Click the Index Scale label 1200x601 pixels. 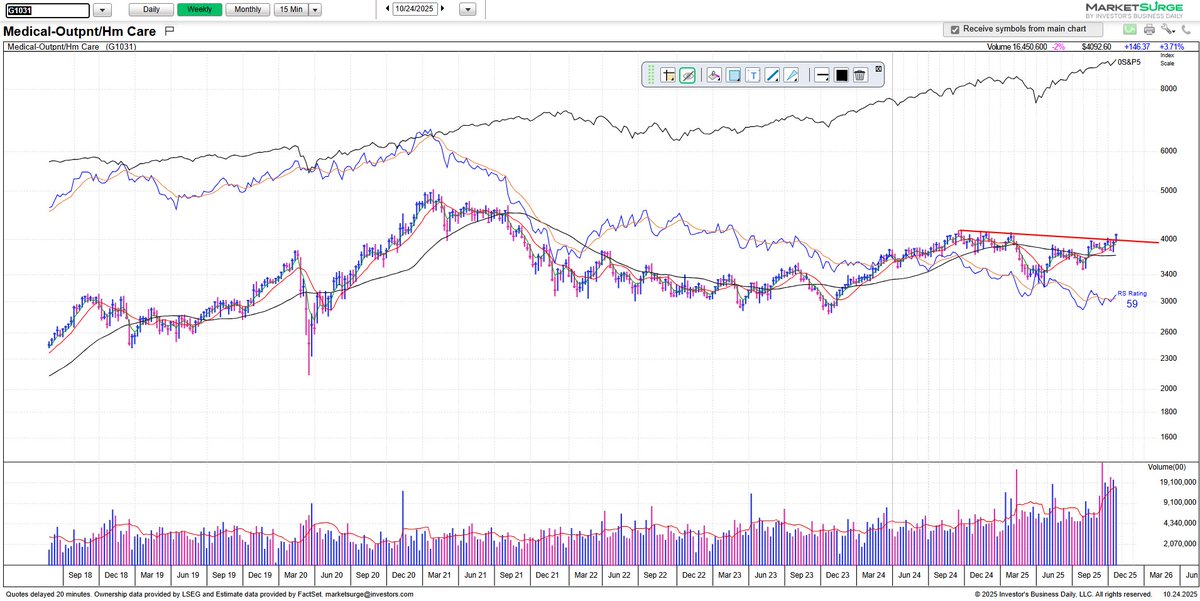pos(1167,59)
